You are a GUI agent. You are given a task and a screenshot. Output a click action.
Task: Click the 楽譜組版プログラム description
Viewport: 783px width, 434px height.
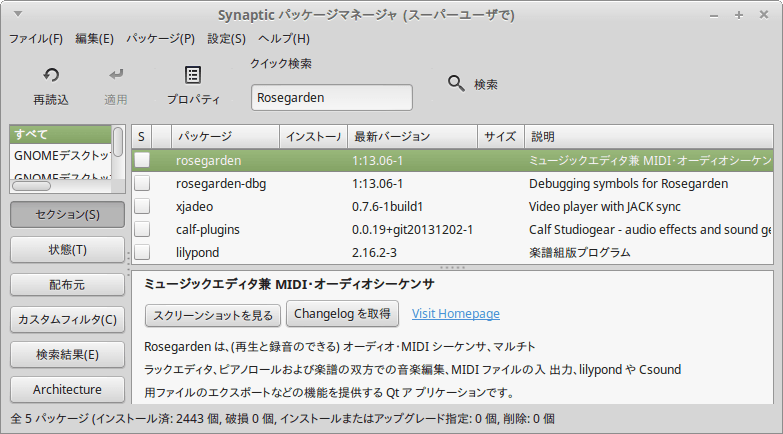(x=580, y=253)
